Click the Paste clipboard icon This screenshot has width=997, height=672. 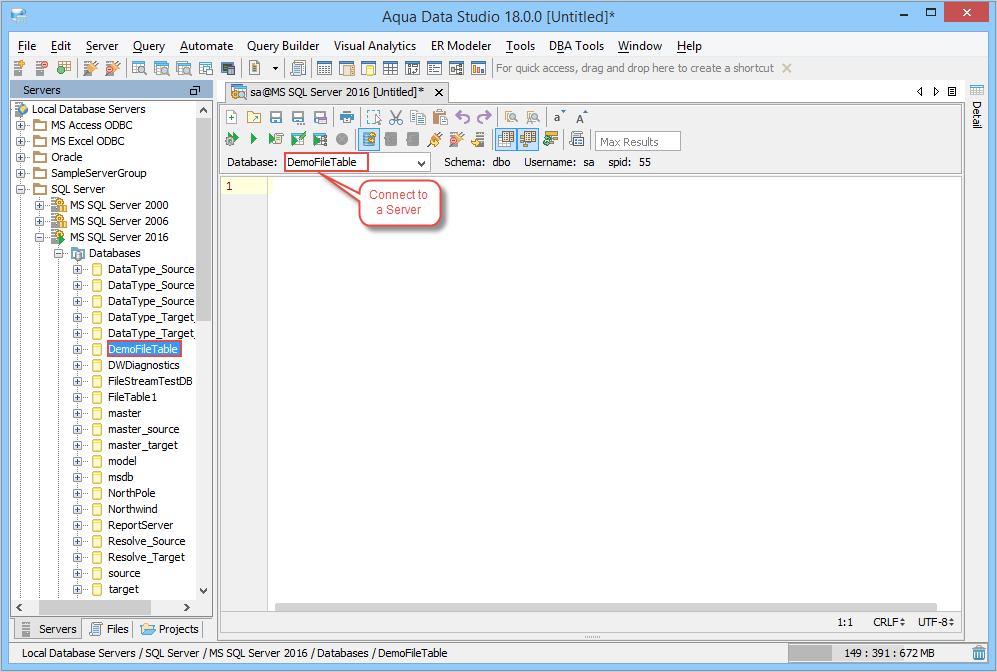point(440,117)
